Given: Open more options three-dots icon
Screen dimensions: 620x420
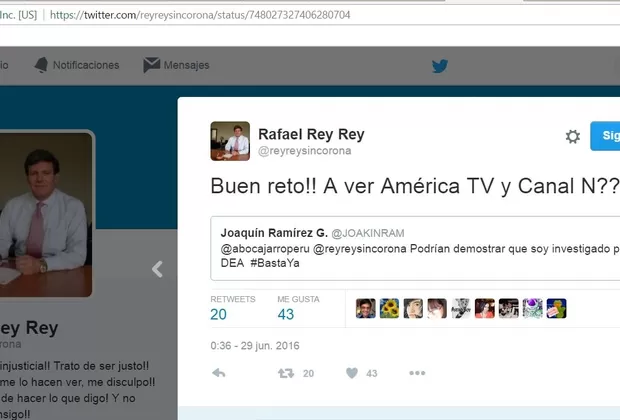Looking at the screenshot, I should (x=417, y=373).
